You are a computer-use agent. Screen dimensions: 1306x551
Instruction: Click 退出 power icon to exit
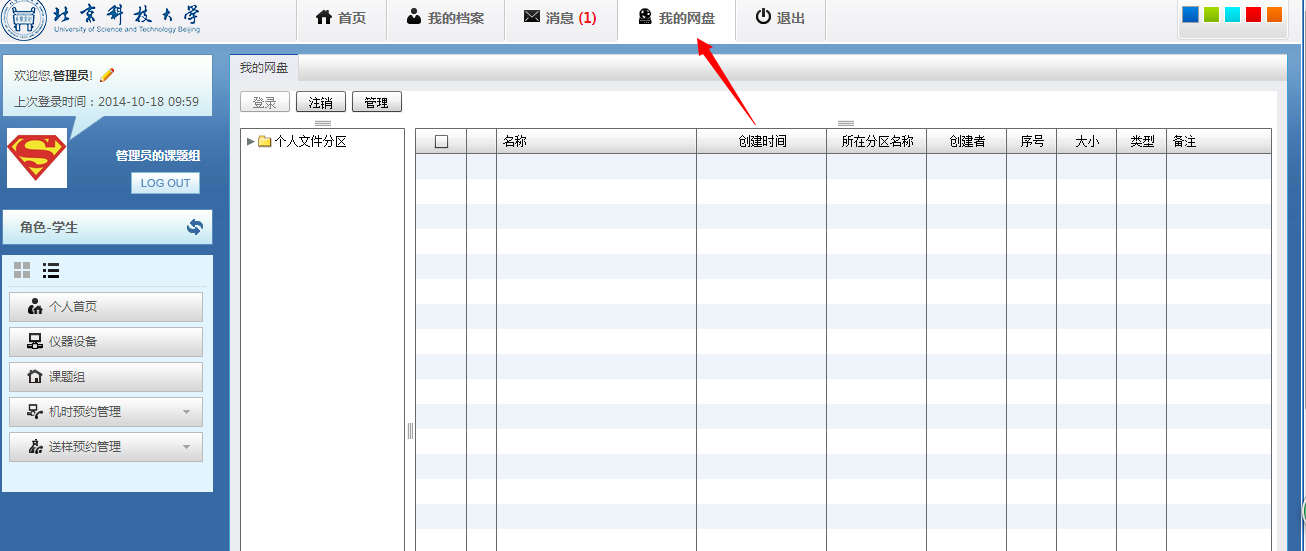tap(779, 18)
